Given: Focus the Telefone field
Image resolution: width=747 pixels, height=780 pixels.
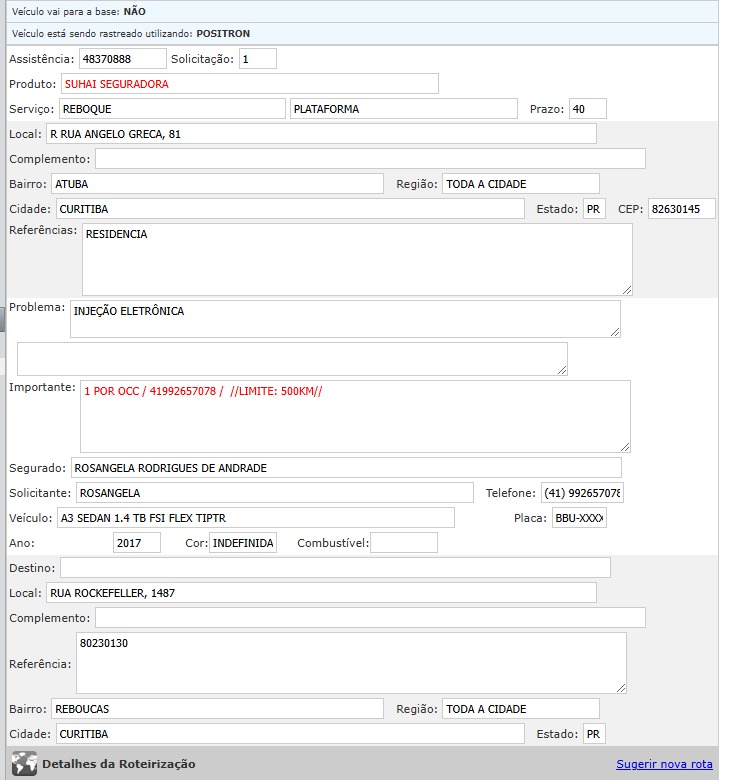Looking at the screenshot, I should click(x=582, y=492).
